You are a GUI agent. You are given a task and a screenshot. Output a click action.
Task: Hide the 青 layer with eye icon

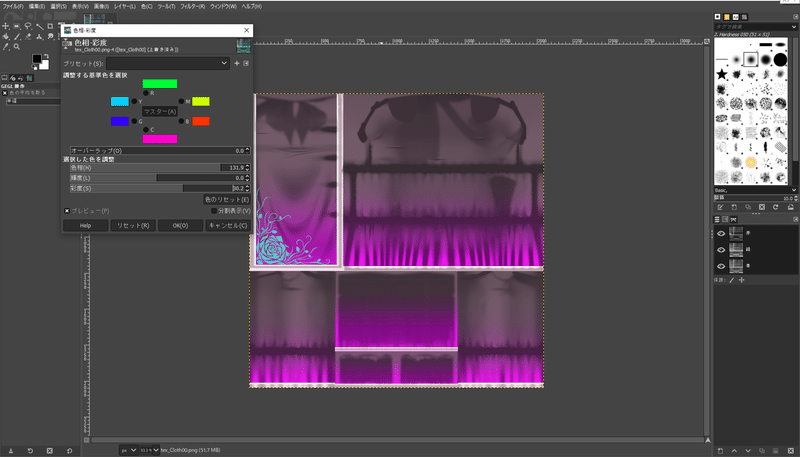pyautogui.click(x=721, y=266)
